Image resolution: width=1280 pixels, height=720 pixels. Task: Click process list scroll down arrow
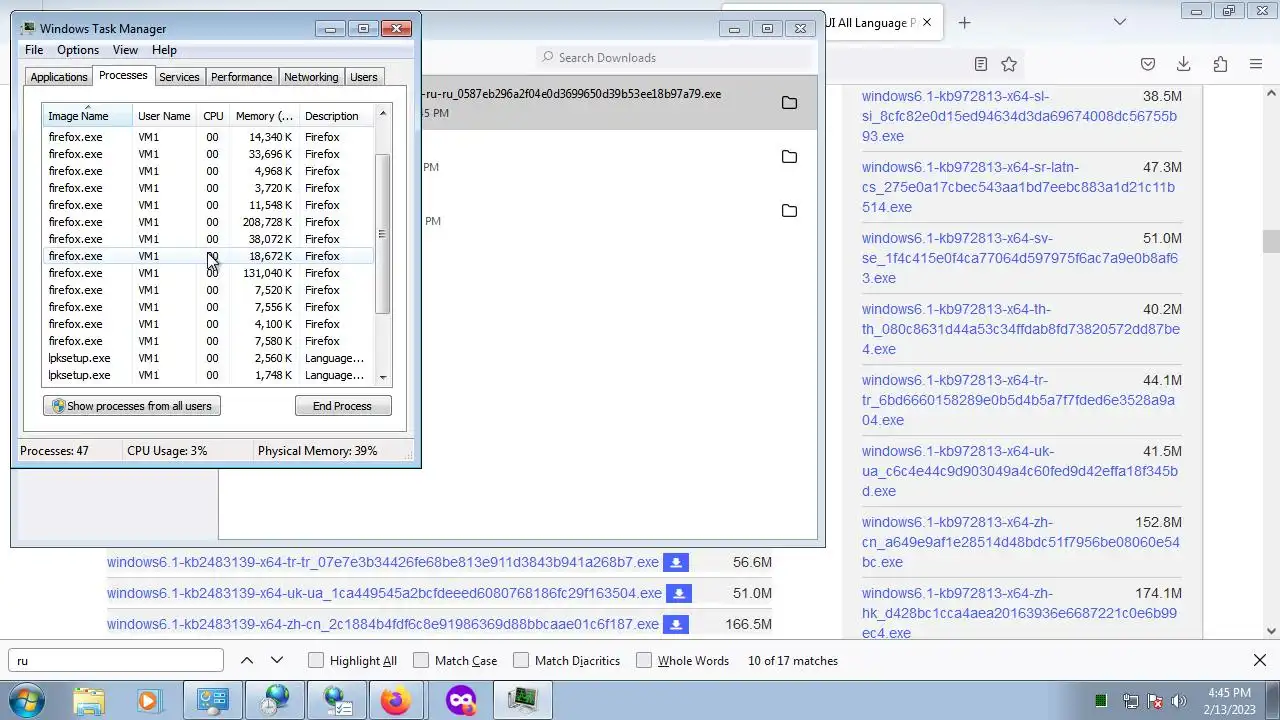[x=382, y=377]
